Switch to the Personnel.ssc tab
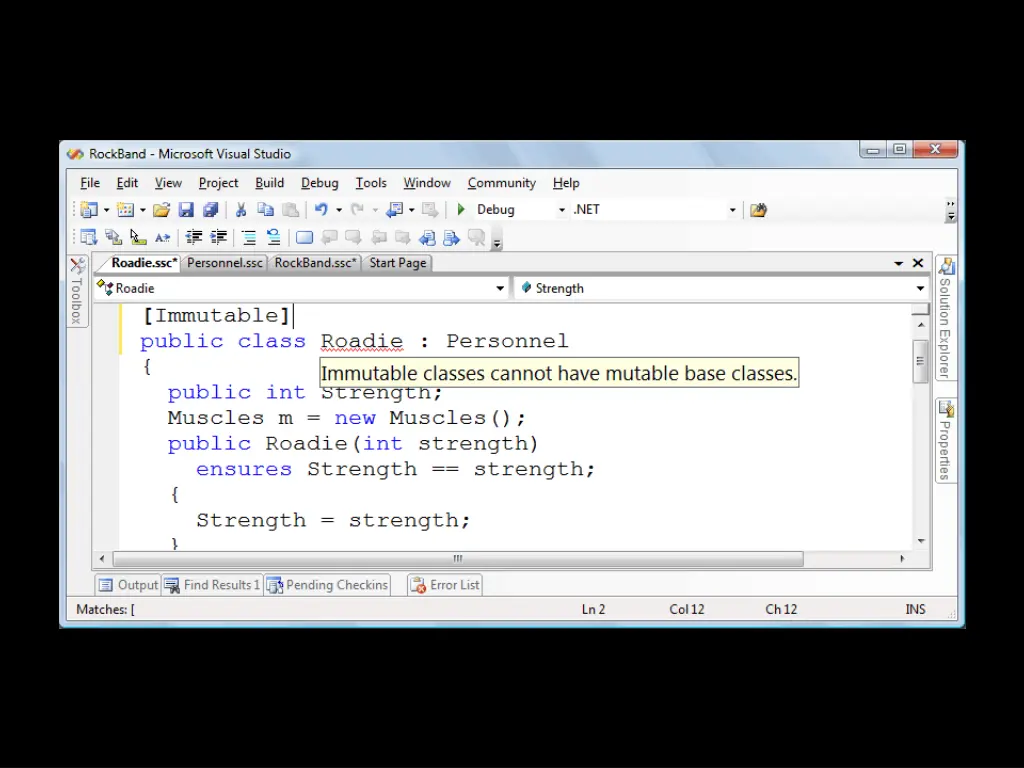This screenshot has height=768, width=1024. 225,263
